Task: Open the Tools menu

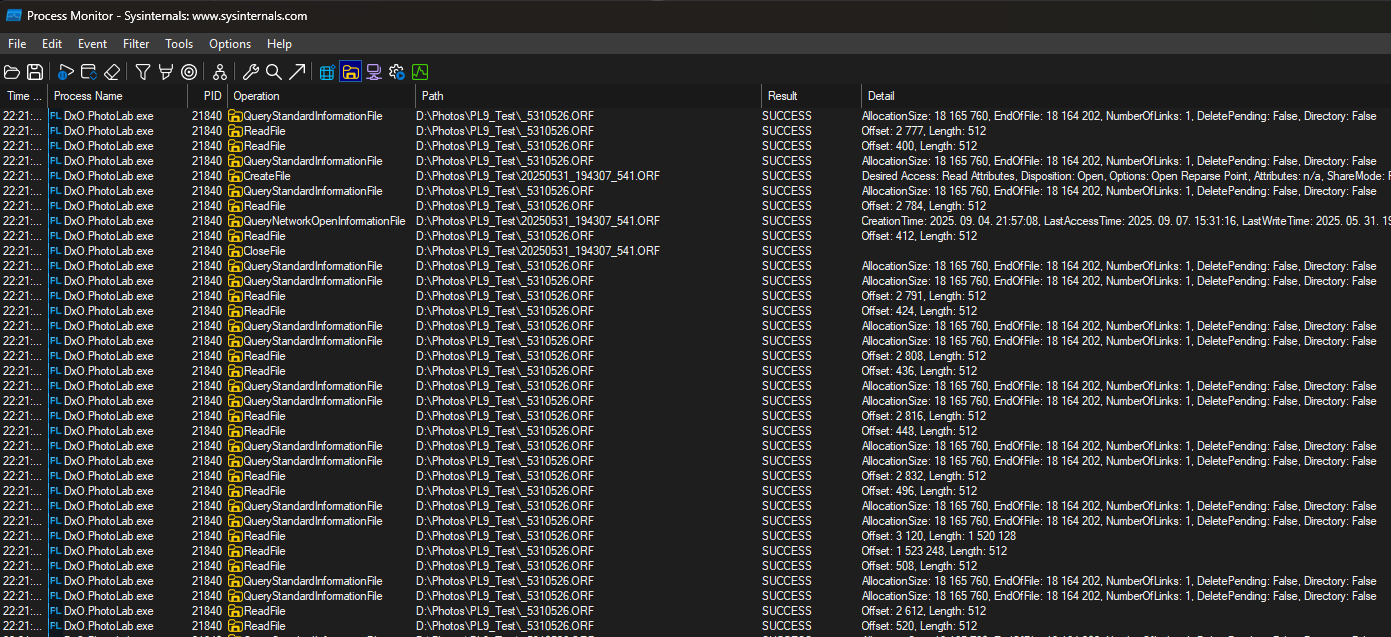Action: [x=179, y=44]
